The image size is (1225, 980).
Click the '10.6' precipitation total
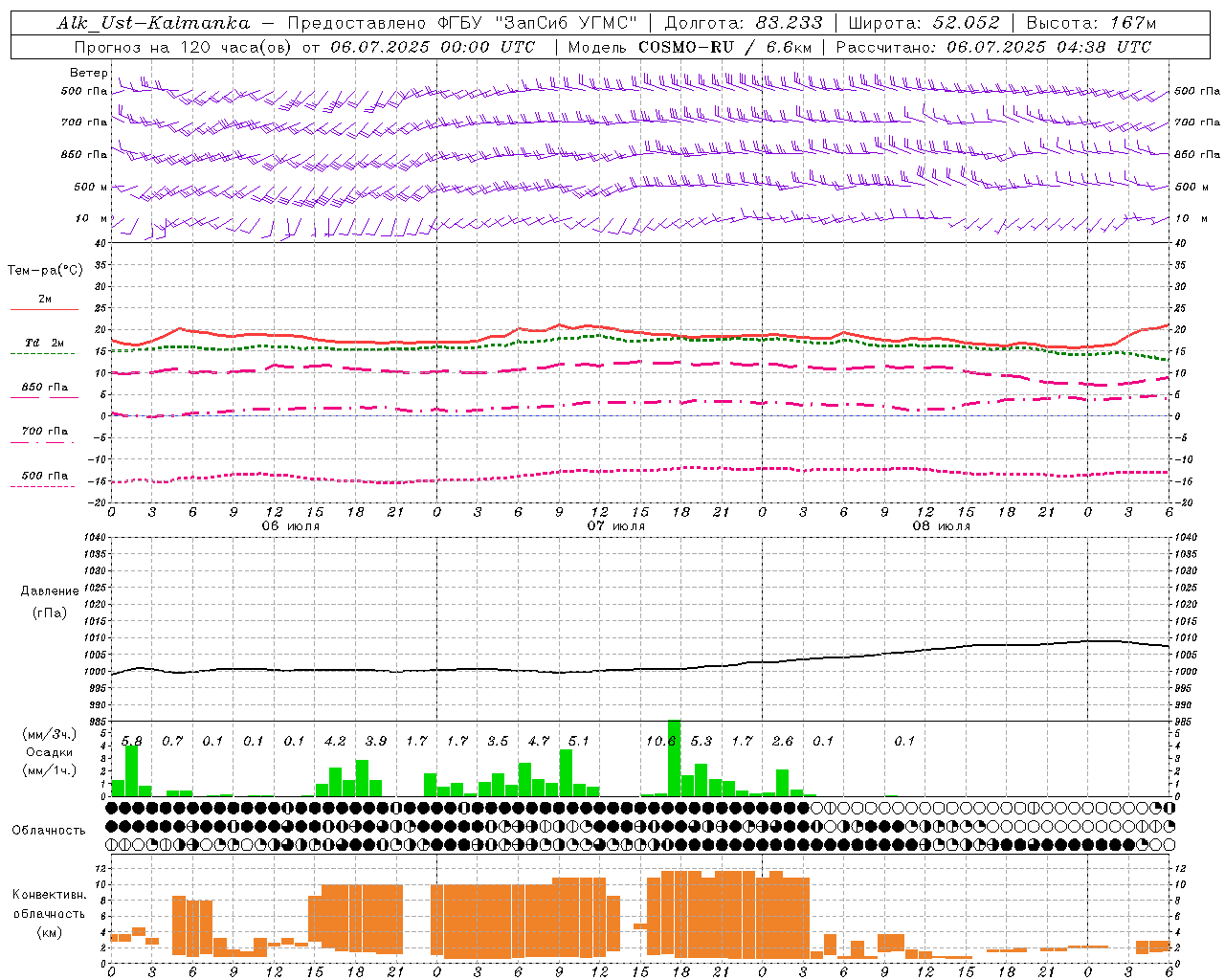(x=660, y=741)
